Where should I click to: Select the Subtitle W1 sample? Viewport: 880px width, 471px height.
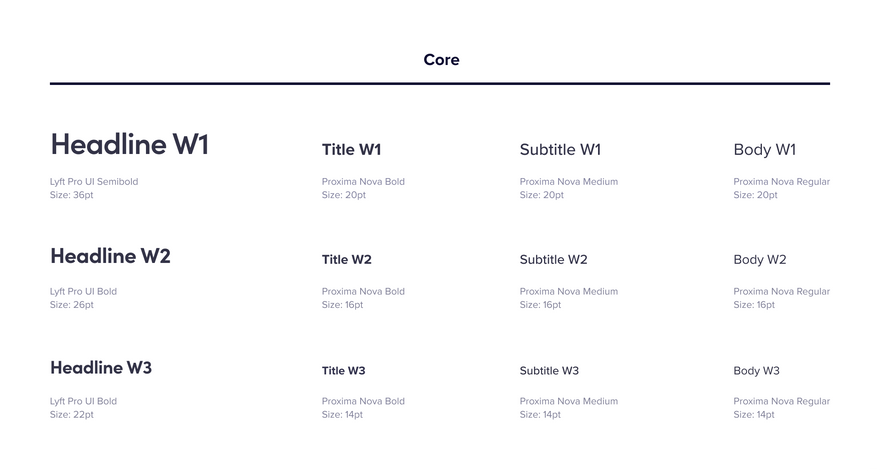(x=560, y=149)
